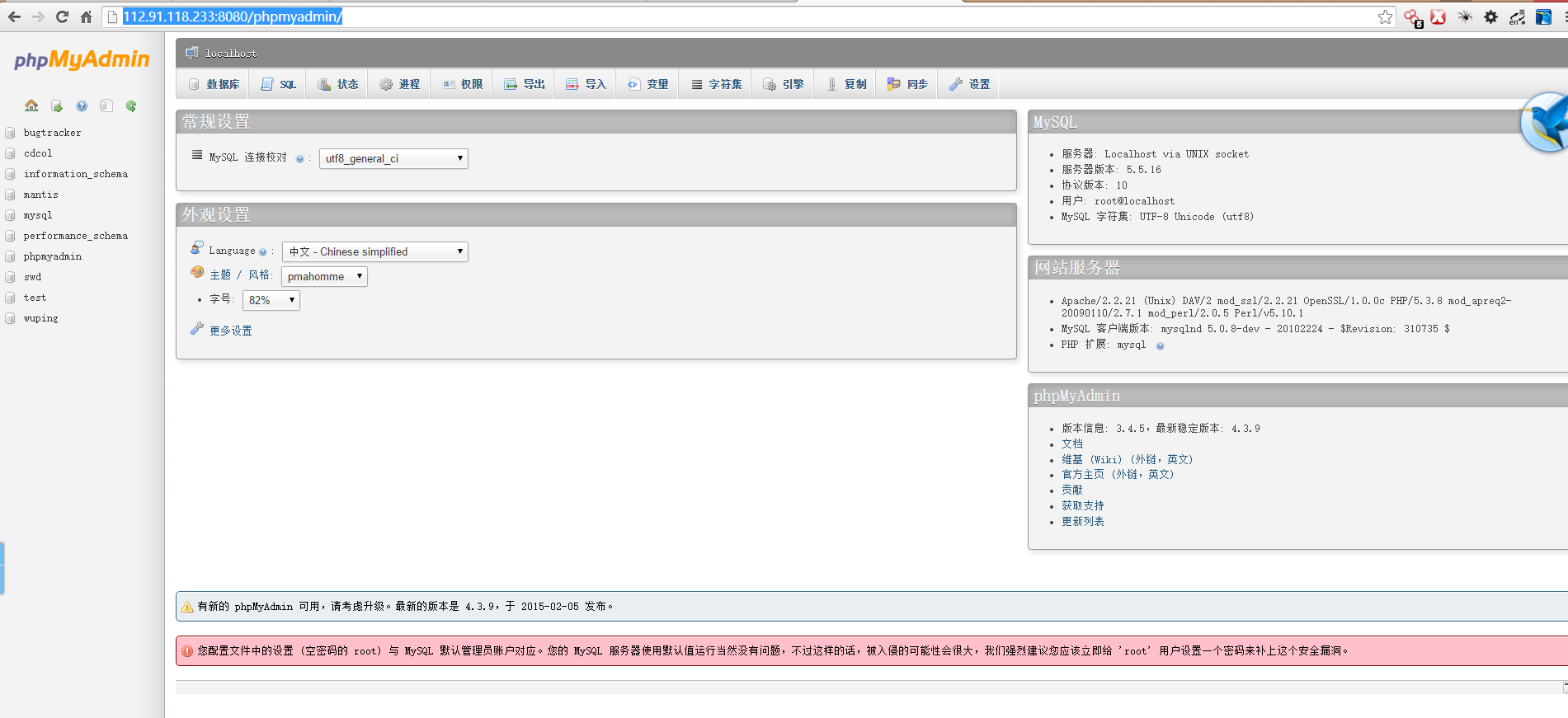Click the browser forward arrow
The width and height of the screenshot is (1568, 718).
[38, 16]
